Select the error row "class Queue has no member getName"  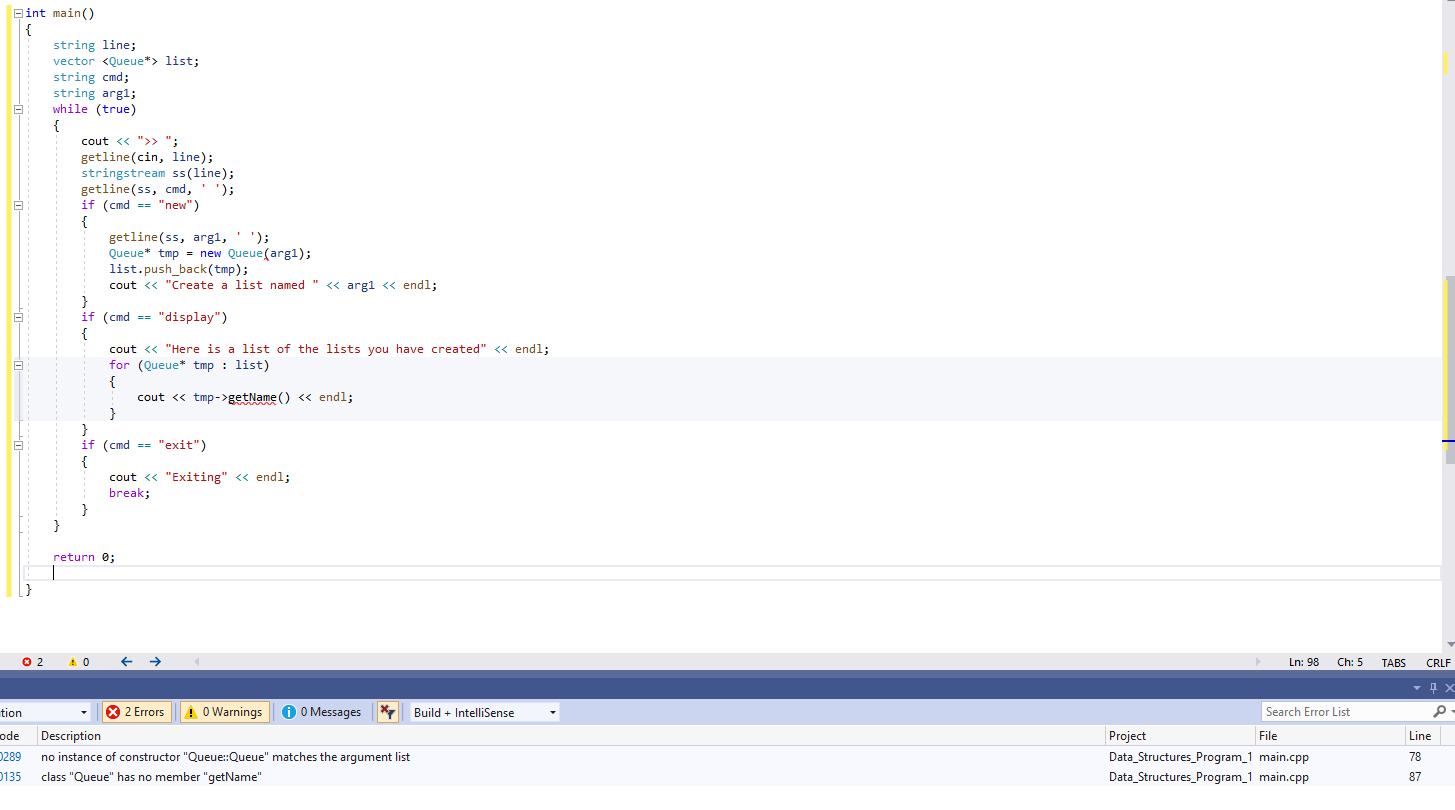(400, 777)
